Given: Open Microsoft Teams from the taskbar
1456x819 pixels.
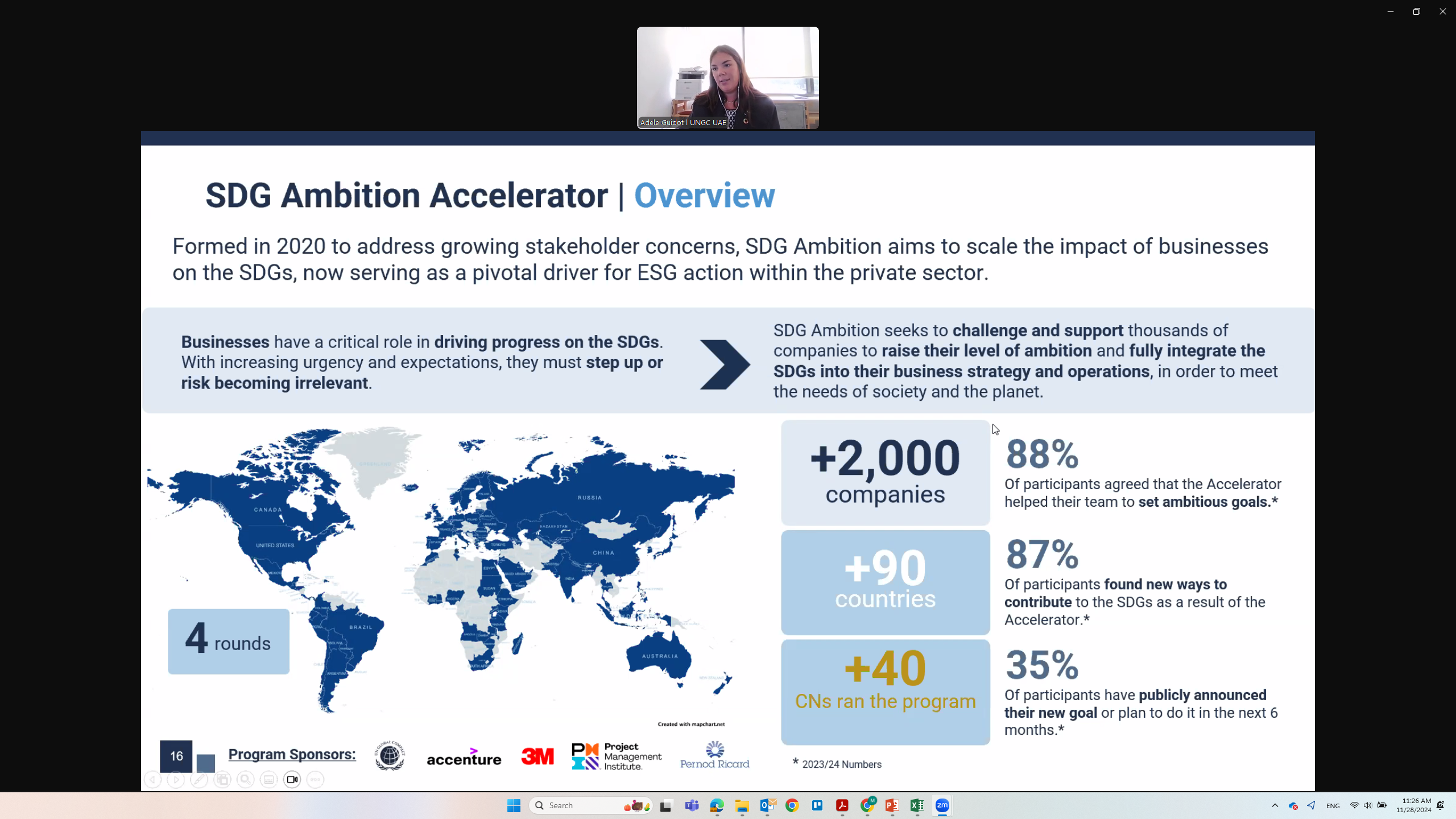Looking at the screenshot, I should 692,805.
